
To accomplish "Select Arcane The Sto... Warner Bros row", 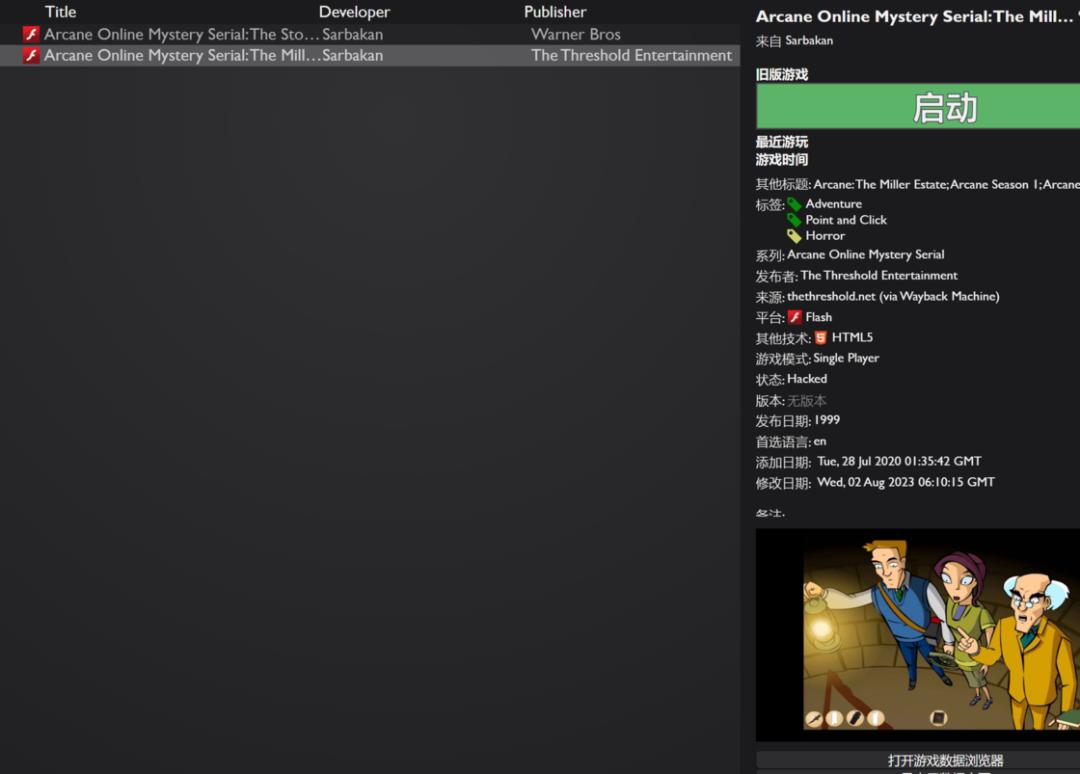I will tap(370, 34).
